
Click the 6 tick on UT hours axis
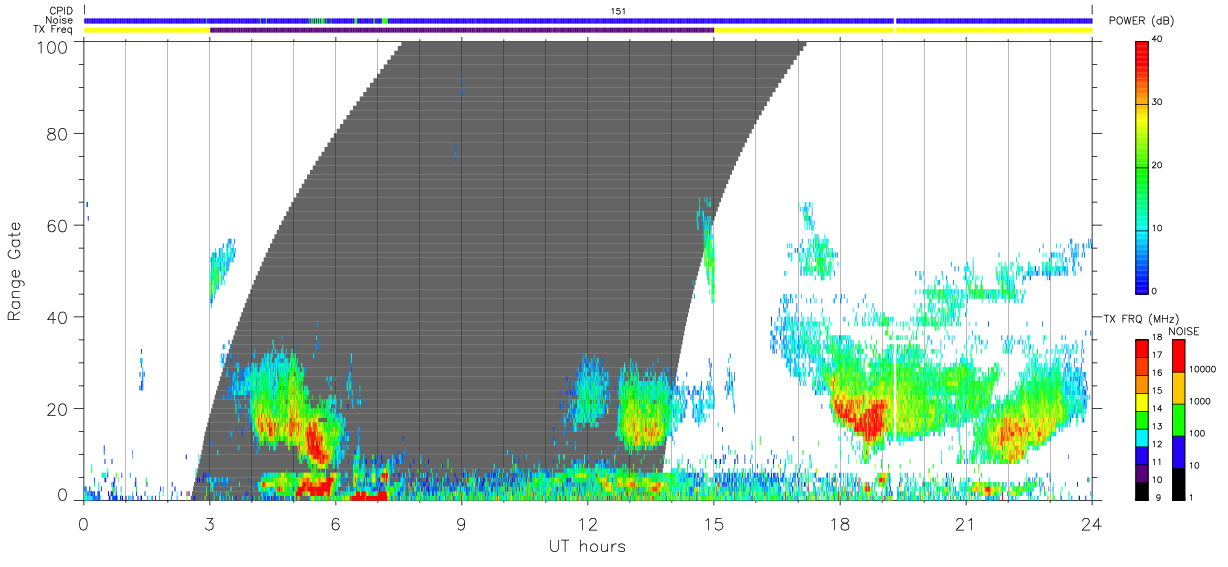pos(336,522)
